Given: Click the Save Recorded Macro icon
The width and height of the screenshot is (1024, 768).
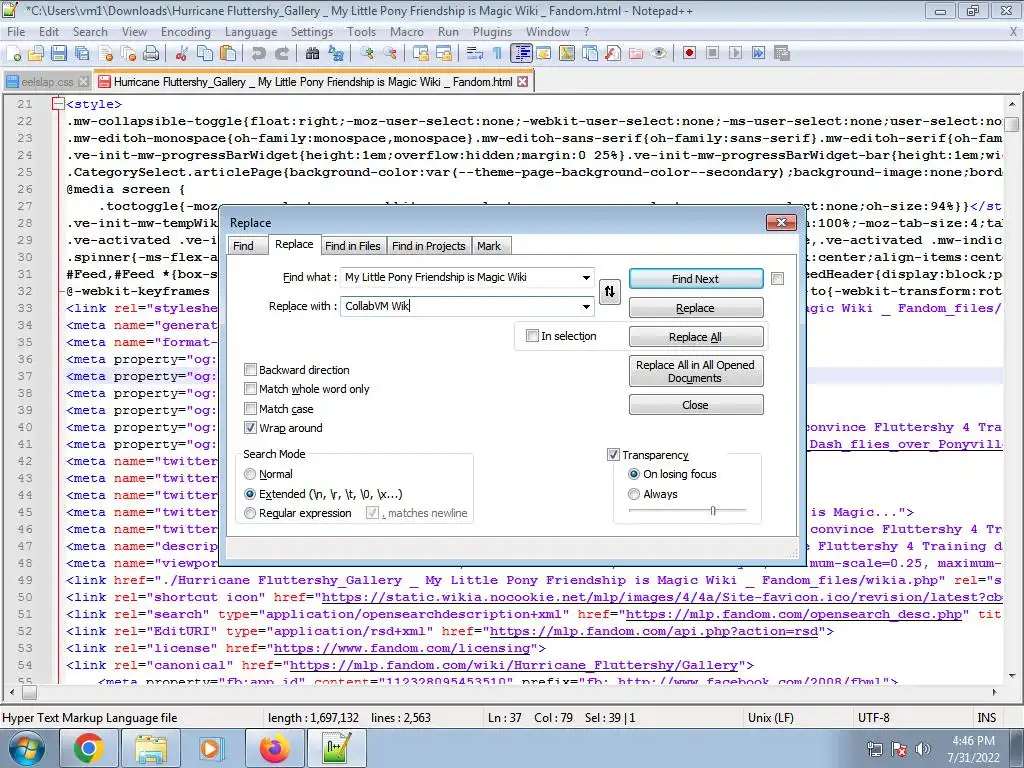Looking at the screenshot, I should pyautogui.click(x=782, y=53).
